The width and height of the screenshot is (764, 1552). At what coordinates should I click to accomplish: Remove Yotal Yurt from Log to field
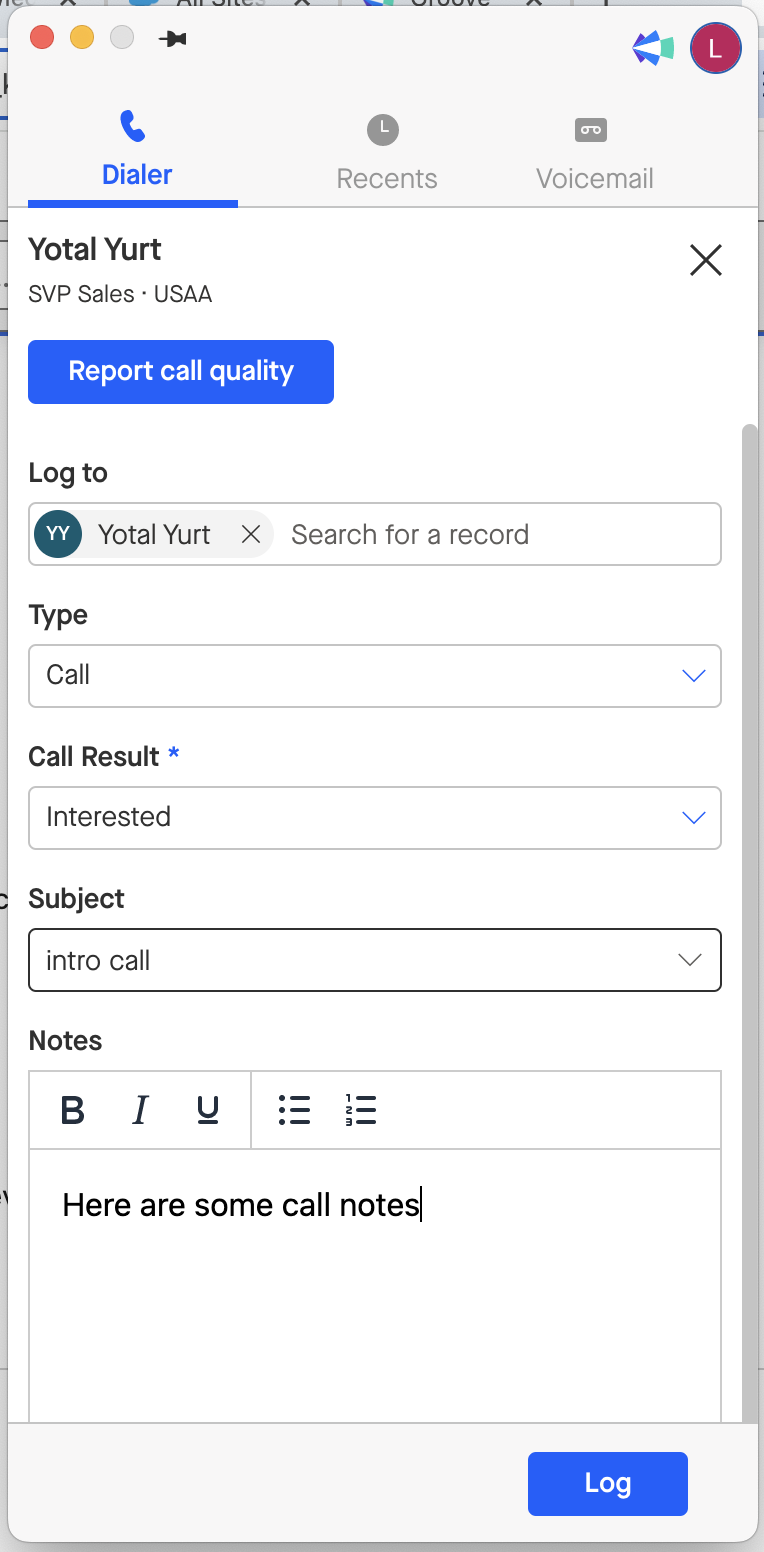251,535
